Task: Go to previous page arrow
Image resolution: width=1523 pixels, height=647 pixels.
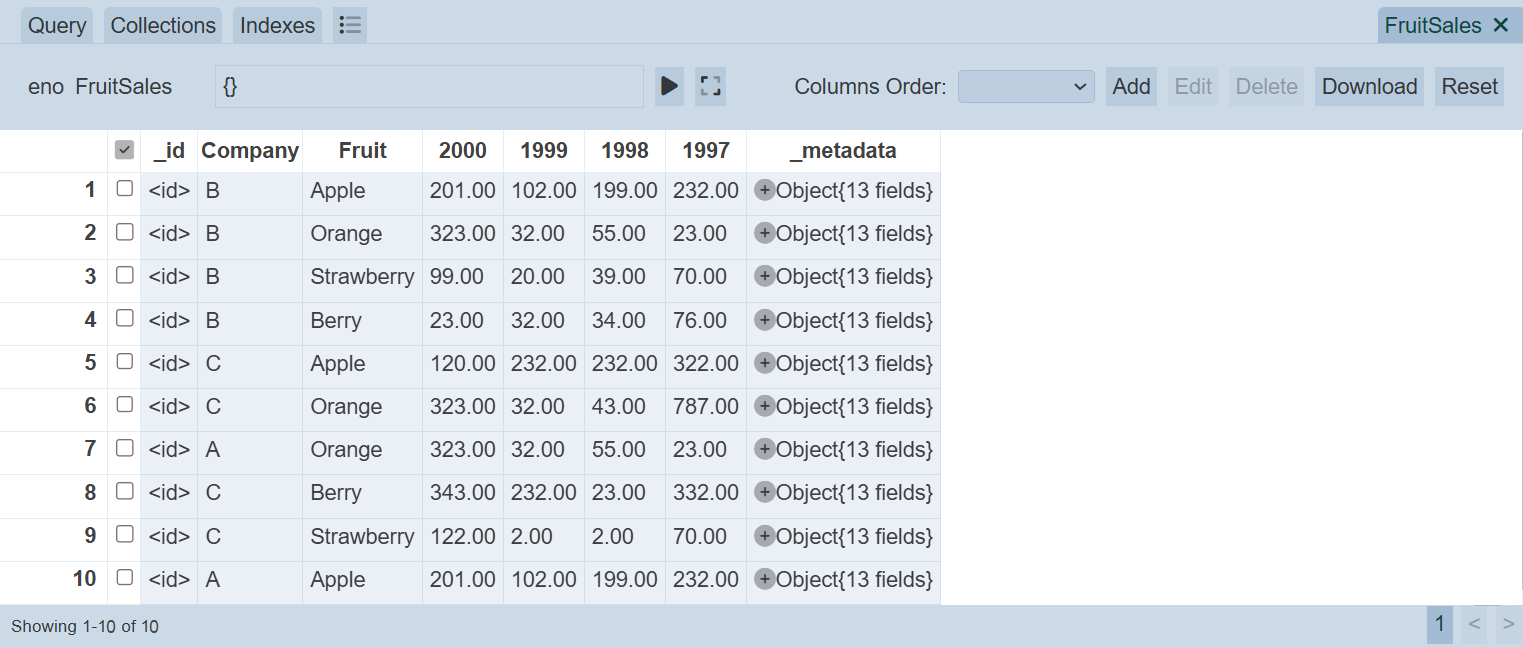Action: (x=1474, y=625)
